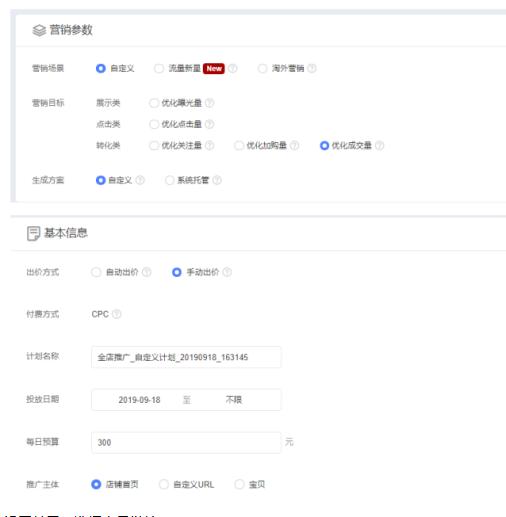This screenshot has height=517, width=506.
Task: Focus the 每日预算 budget field with 300
Action: click(186, 442)
